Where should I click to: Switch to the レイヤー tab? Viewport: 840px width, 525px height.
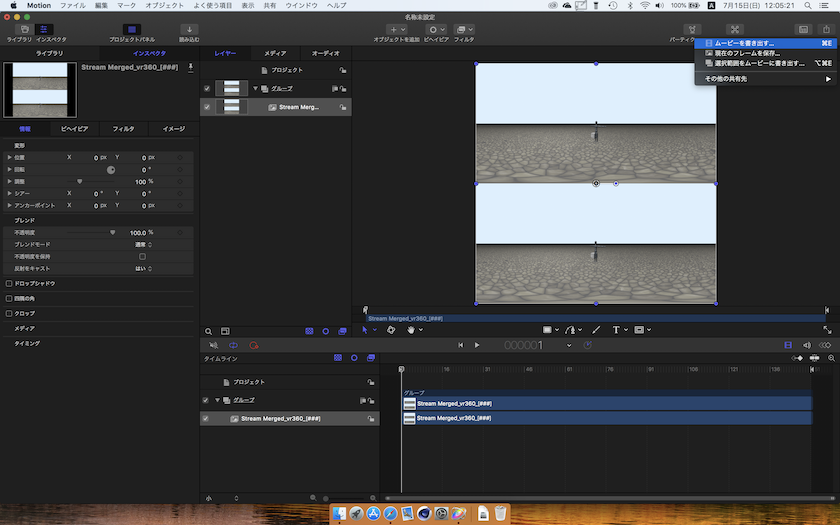click(x=225, y=54)
